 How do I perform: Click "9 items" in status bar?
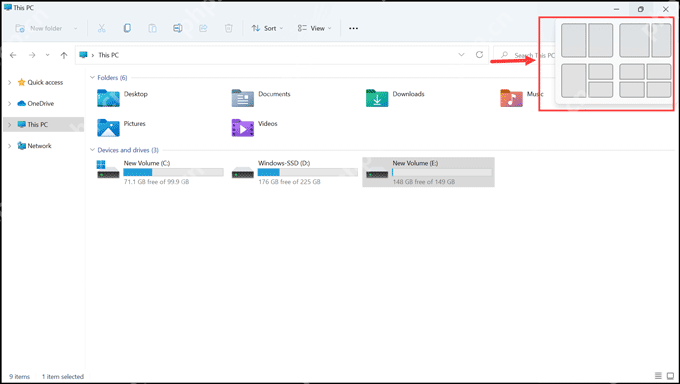click(x=20, y=377)
